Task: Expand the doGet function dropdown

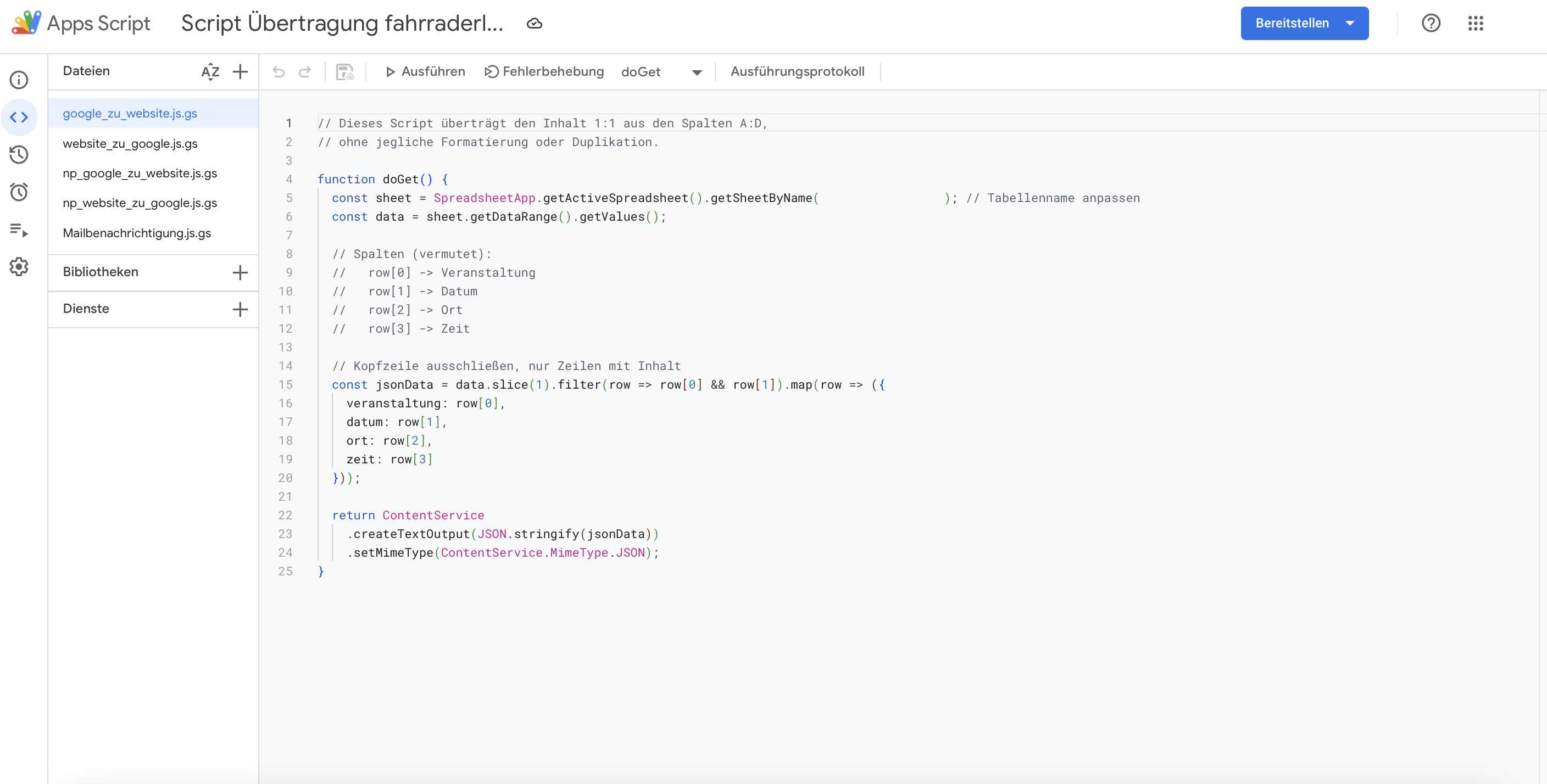Action: (x=697, y=72)
